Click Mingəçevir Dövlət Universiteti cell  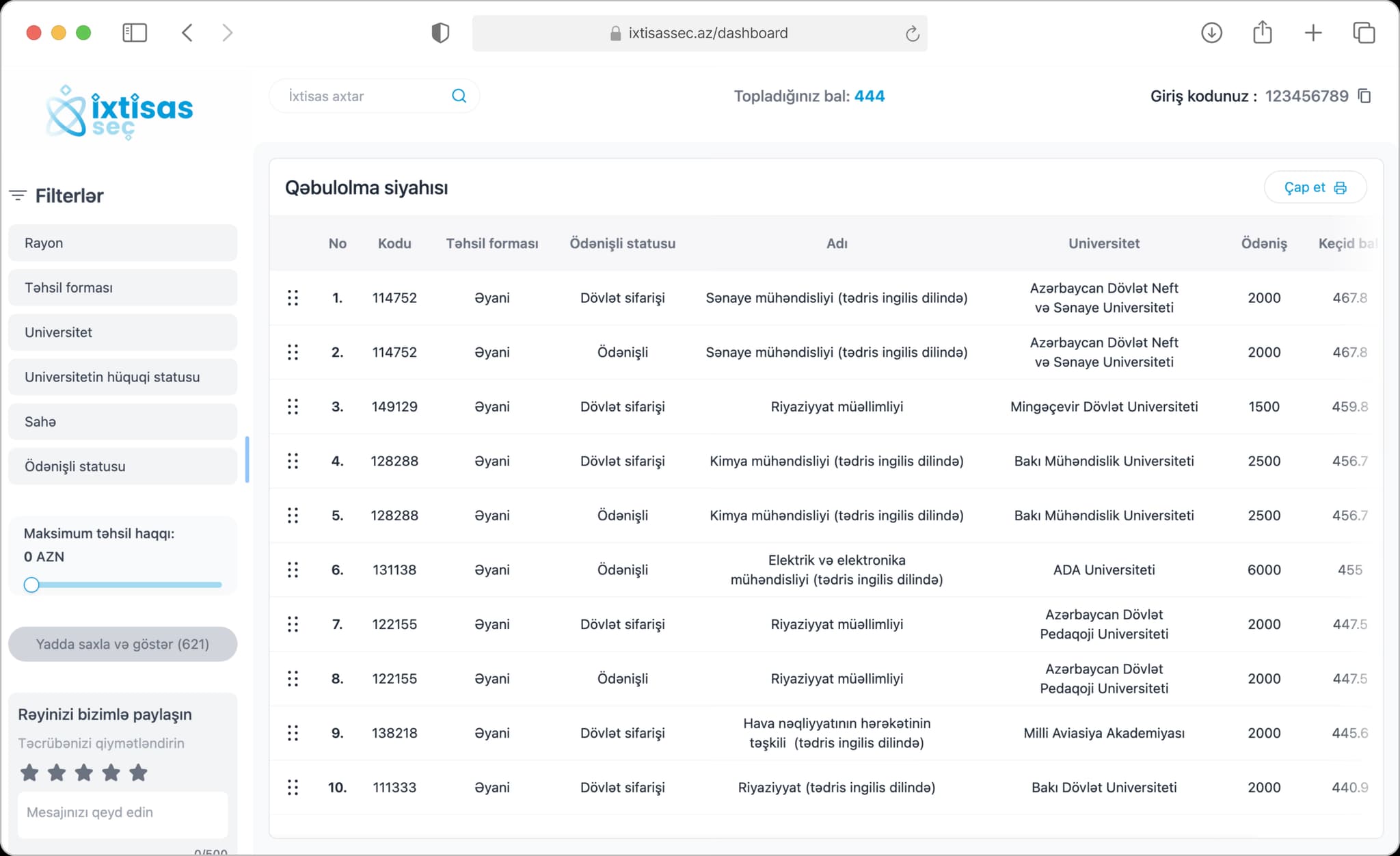tap(1104, 407)
